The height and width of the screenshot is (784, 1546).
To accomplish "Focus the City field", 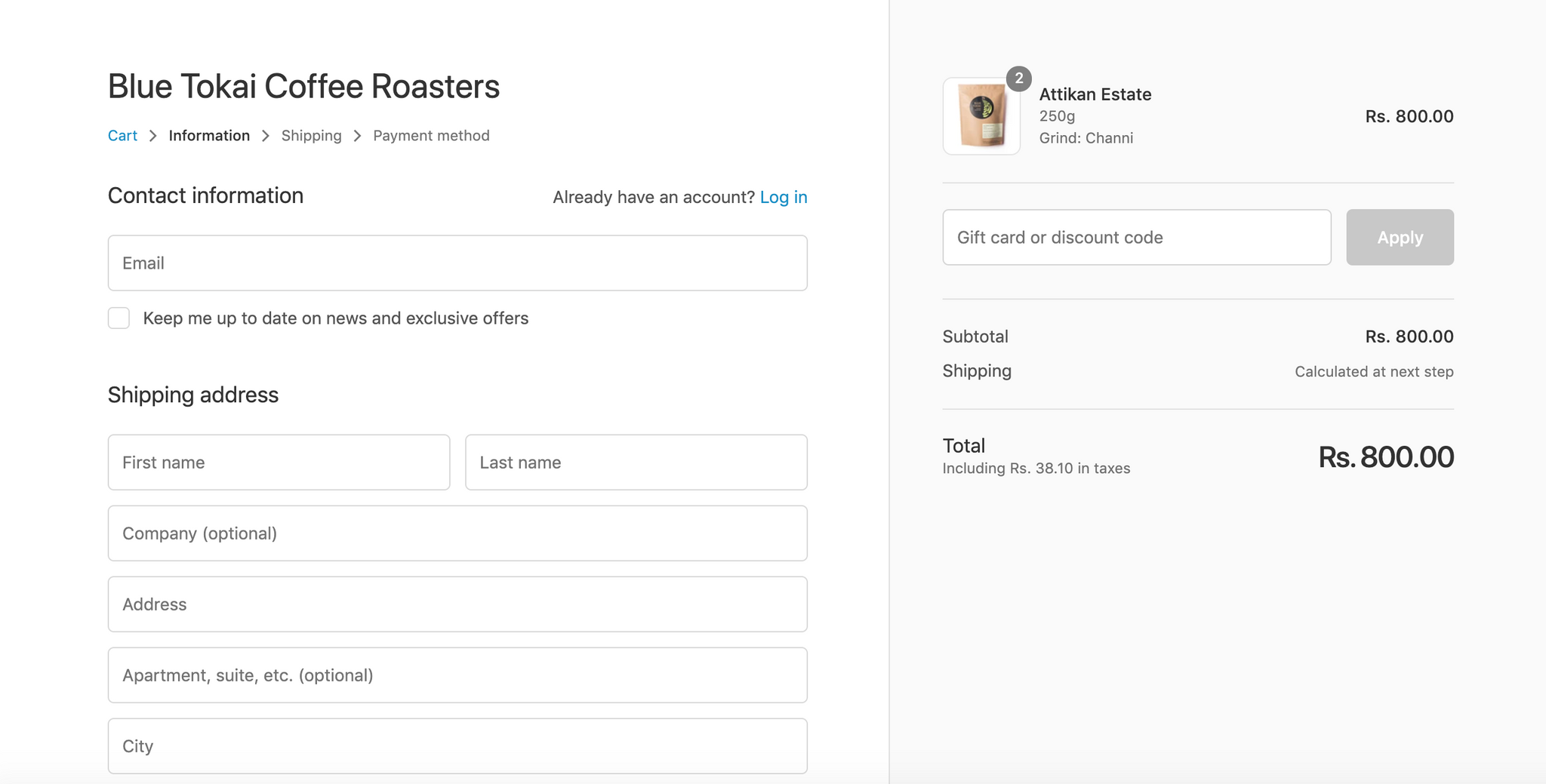I will point(457,746).
